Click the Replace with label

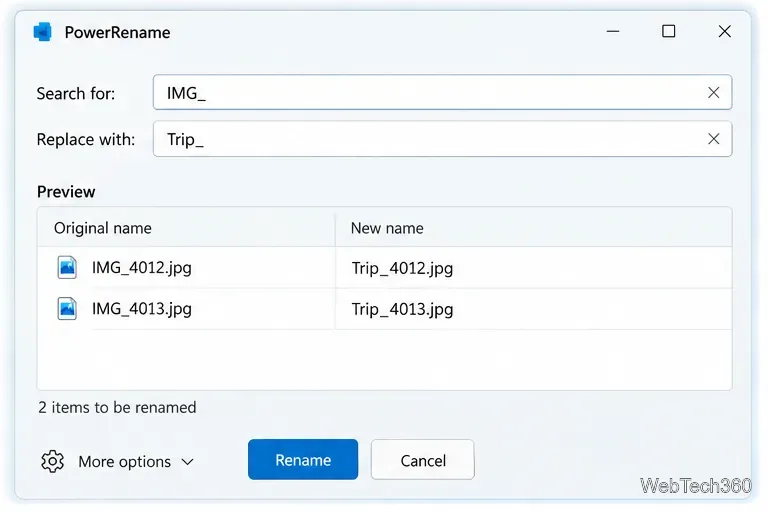(x=86, y=140)
